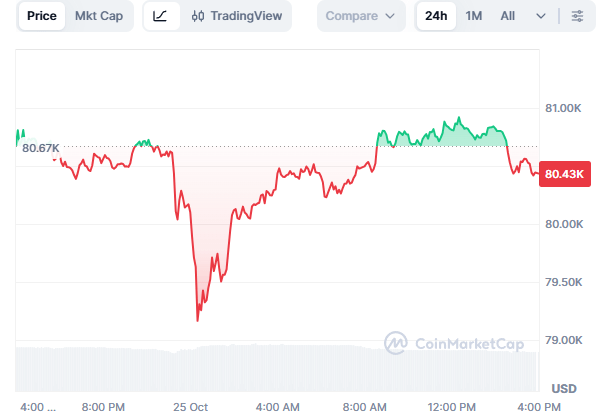Click the 80.67K opening price marker
Viewport: 598px width, 416px height.
click(x=40, y=148)
